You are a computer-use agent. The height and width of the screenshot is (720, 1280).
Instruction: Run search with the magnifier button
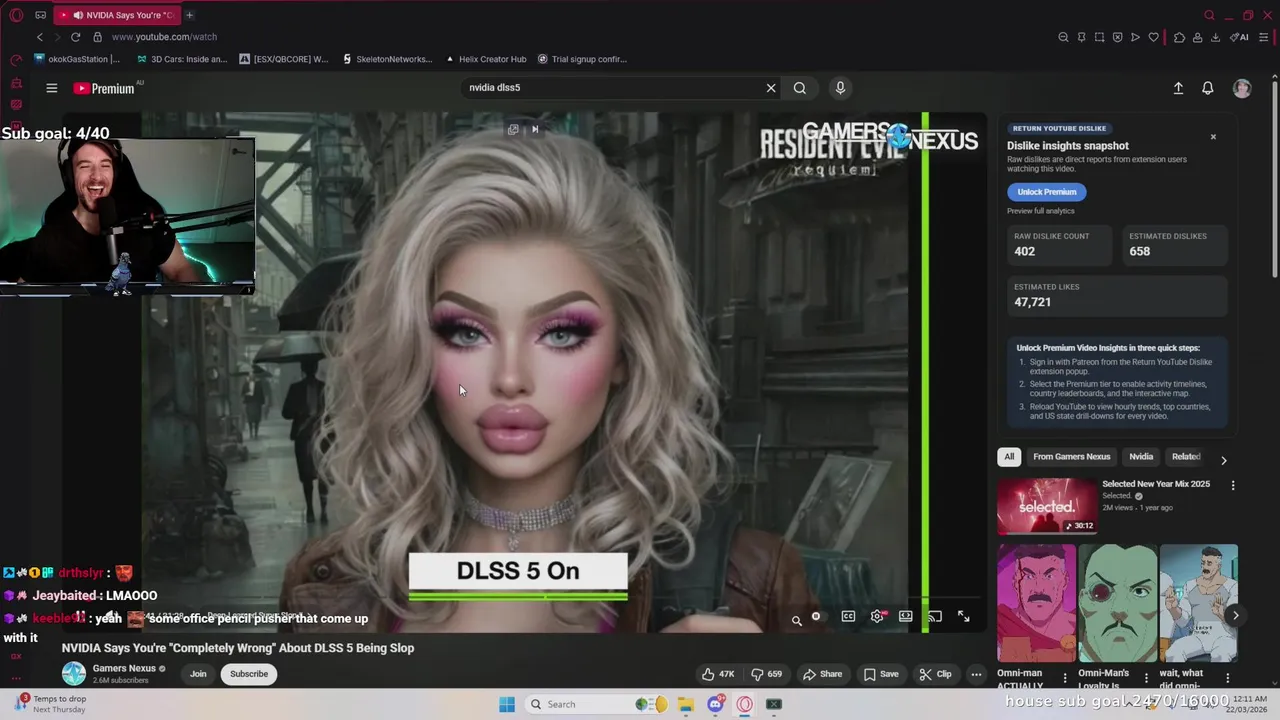pos(800,88)
